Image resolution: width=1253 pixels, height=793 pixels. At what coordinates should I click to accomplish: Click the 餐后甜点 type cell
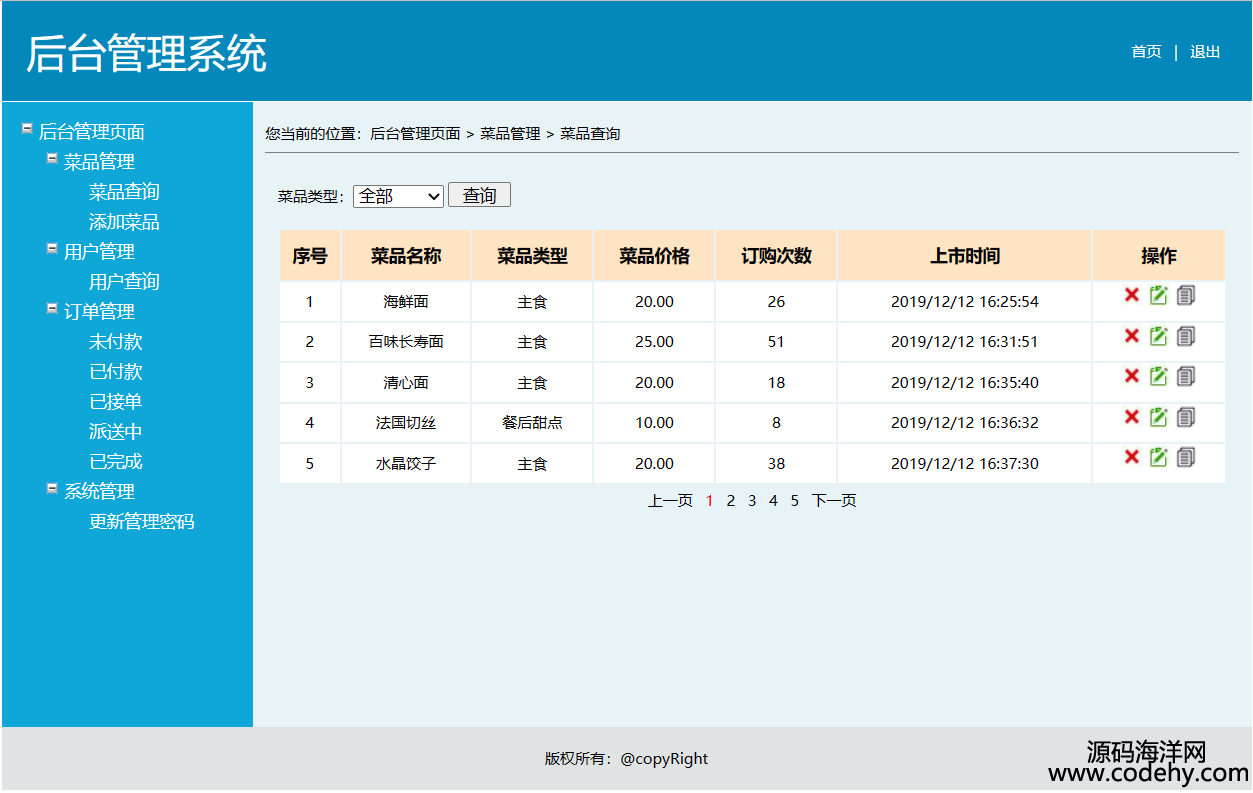click(x=532, y=423)
